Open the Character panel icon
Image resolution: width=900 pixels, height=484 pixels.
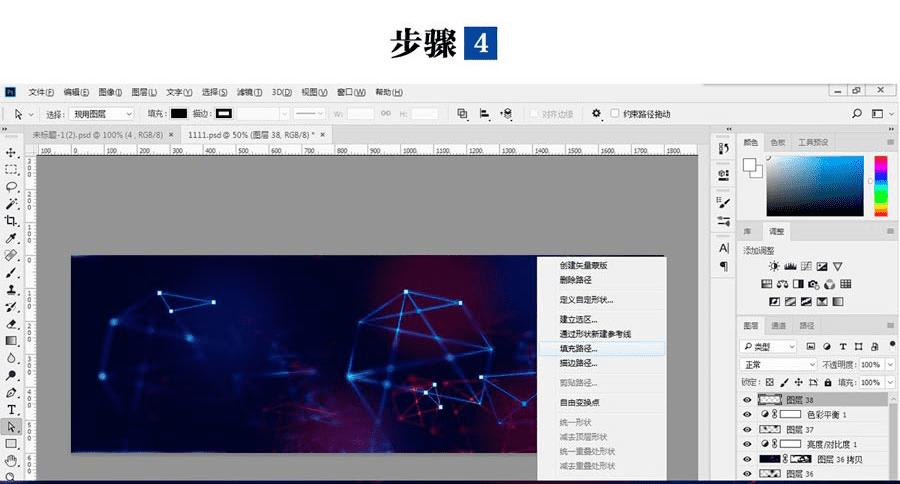pos(723,248)
